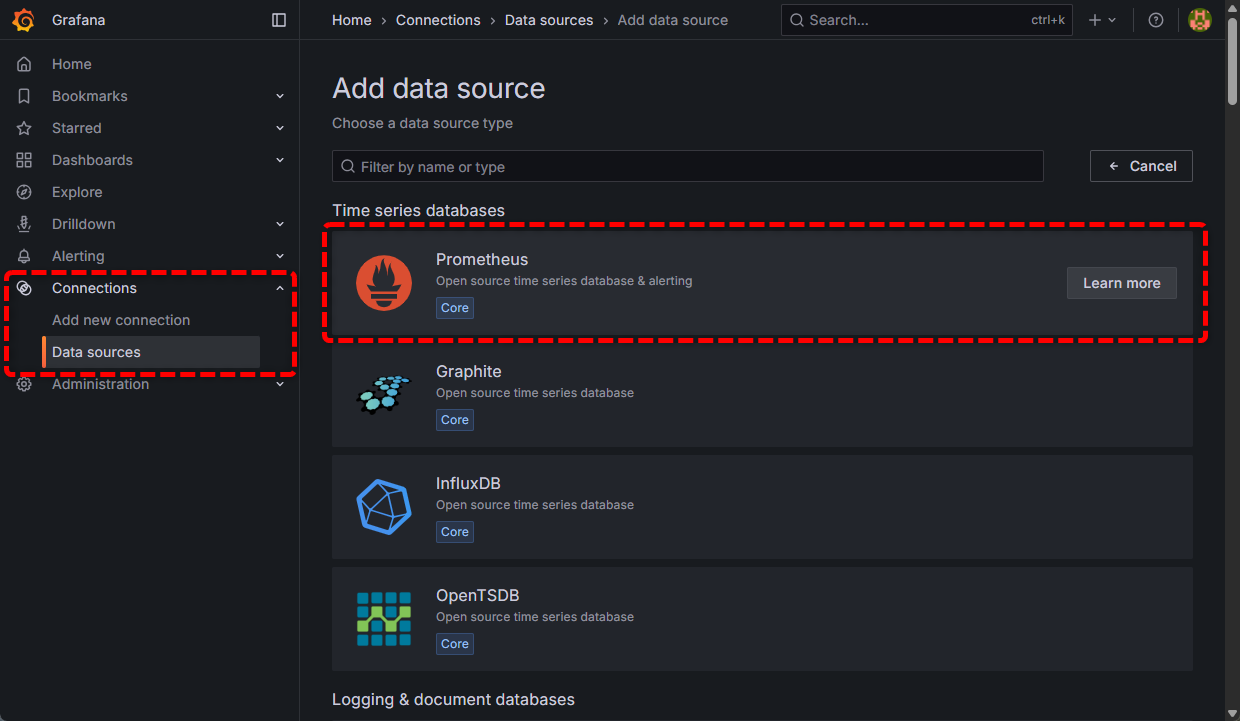Click the Core badge on Graphite
The image size is (1240, 721).
click(x=455, y=420)
